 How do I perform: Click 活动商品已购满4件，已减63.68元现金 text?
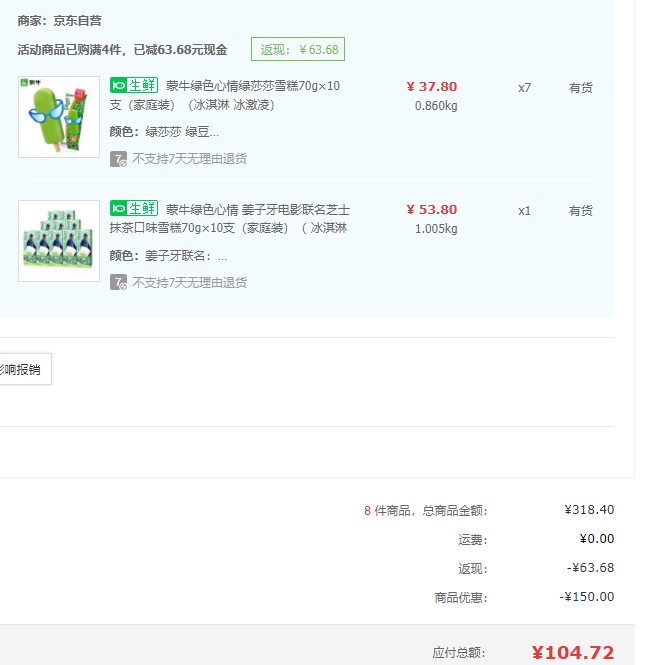coord(122,50)
